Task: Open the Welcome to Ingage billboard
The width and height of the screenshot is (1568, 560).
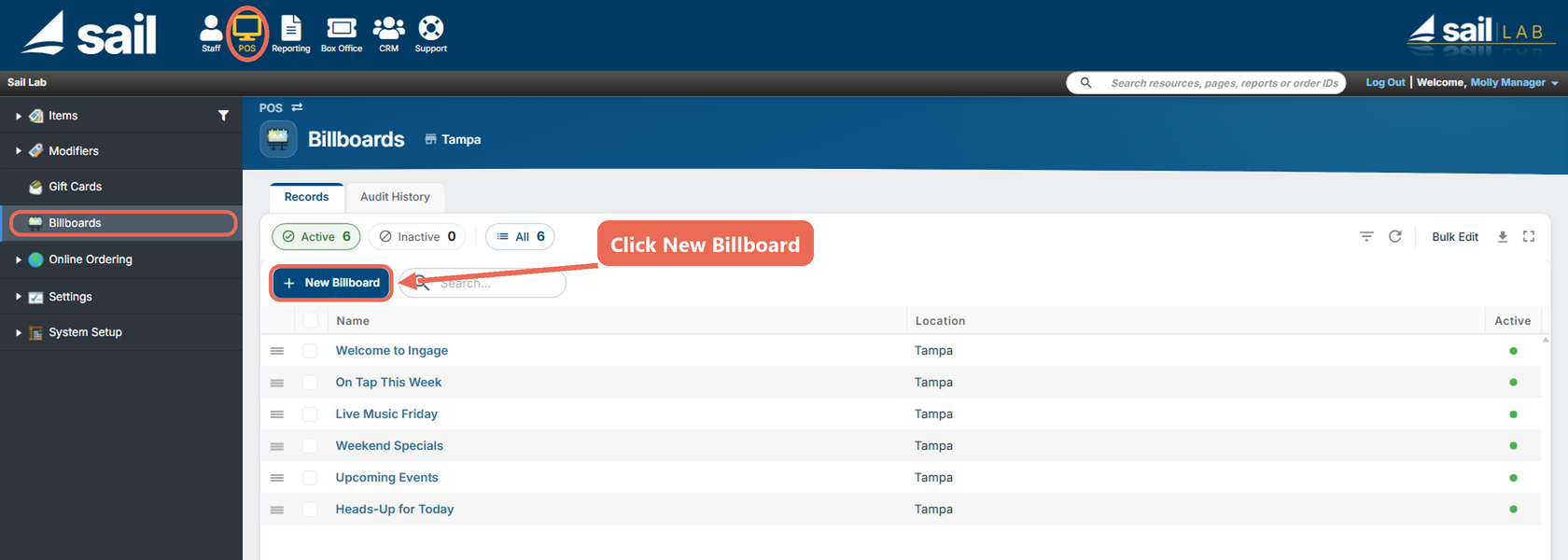Action: coord(392,351)
